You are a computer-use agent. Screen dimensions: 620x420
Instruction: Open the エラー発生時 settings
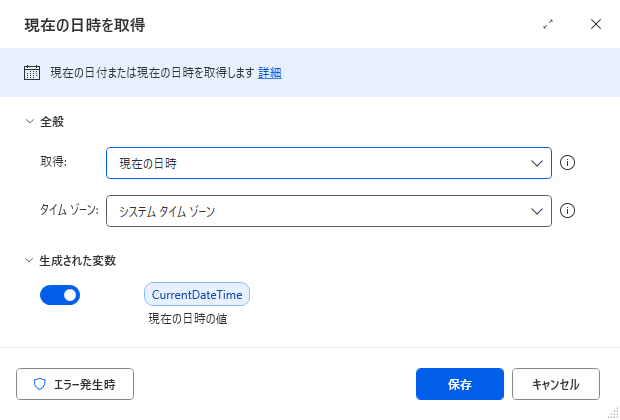(x=75, y=384)
